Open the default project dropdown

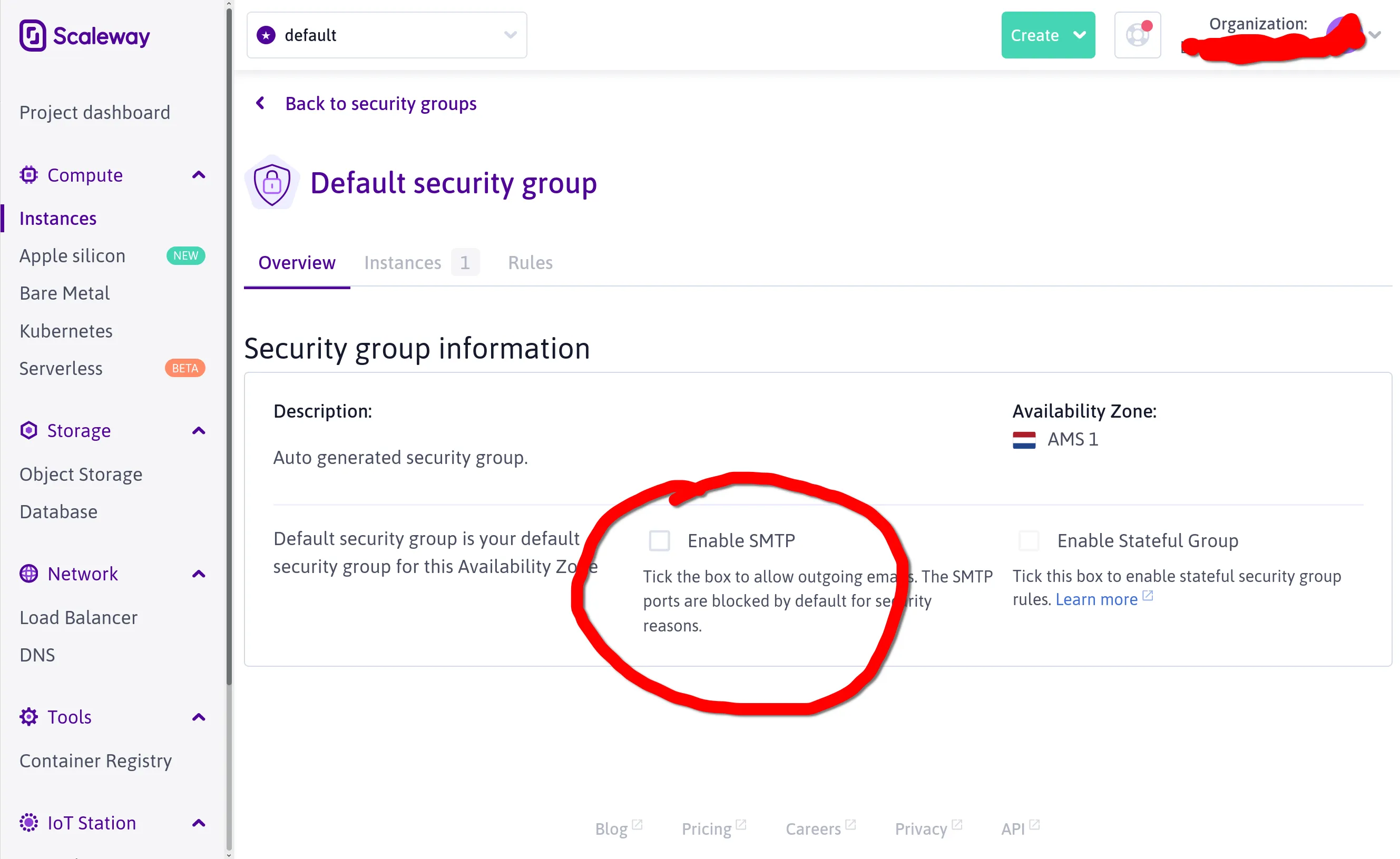pos(387,35)
